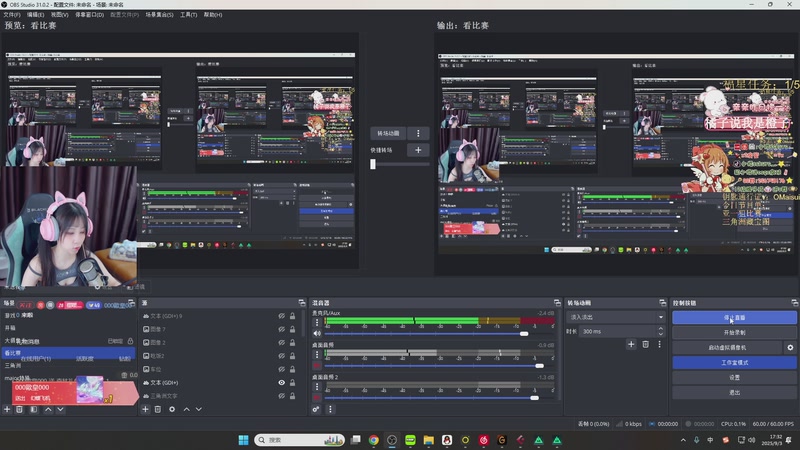Undock the Sources panel with its popout icon

(302, 303)
